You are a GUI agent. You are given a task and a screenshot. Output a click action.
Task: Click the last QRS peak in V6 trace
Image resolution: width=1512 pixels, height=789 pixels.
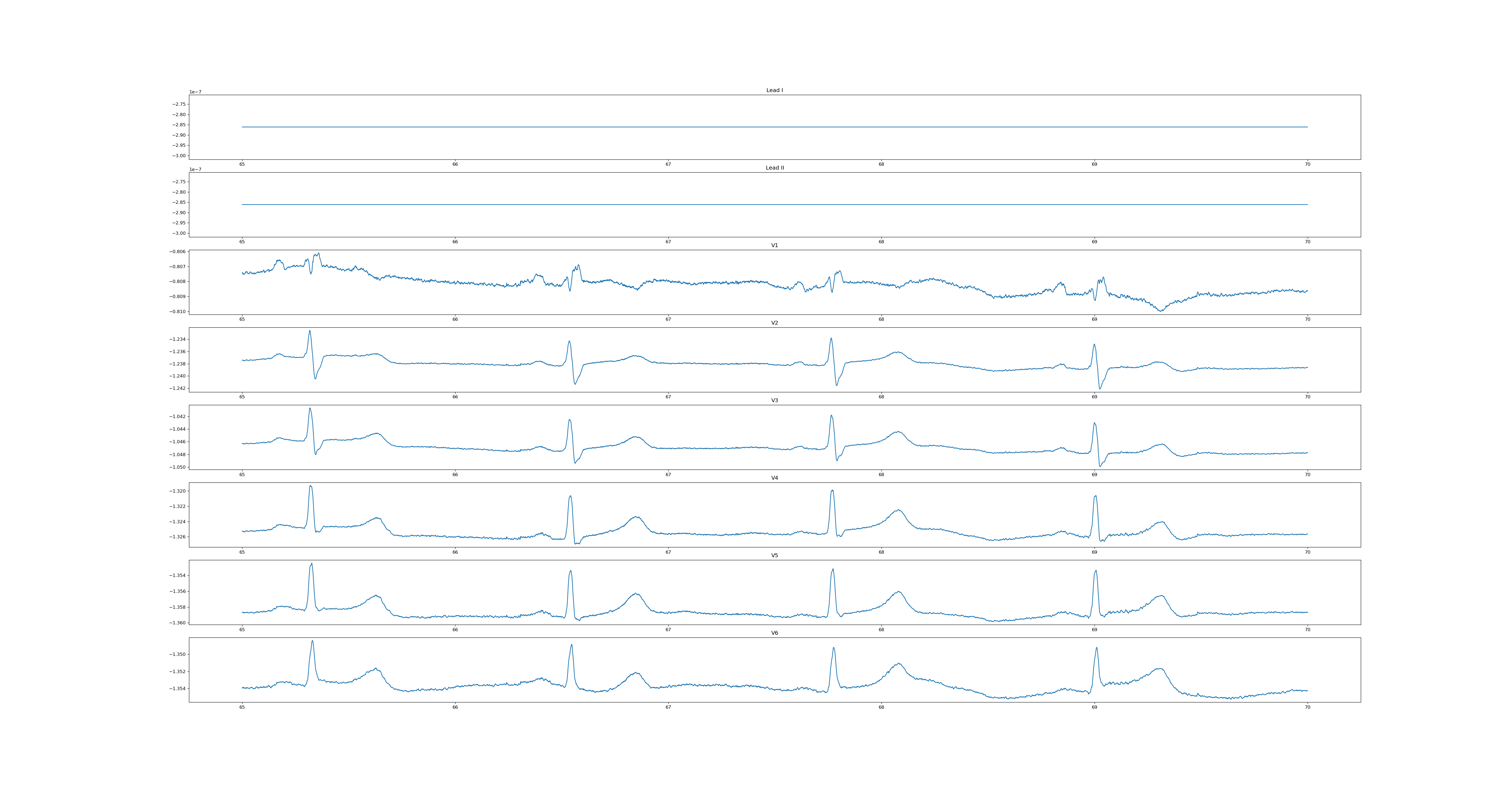pos(1096,649)
